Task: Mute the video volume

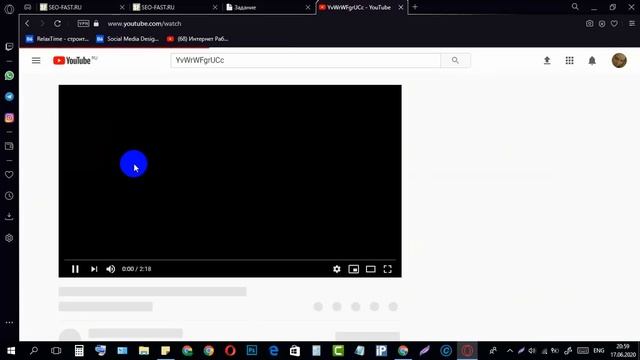Action: 111,269
